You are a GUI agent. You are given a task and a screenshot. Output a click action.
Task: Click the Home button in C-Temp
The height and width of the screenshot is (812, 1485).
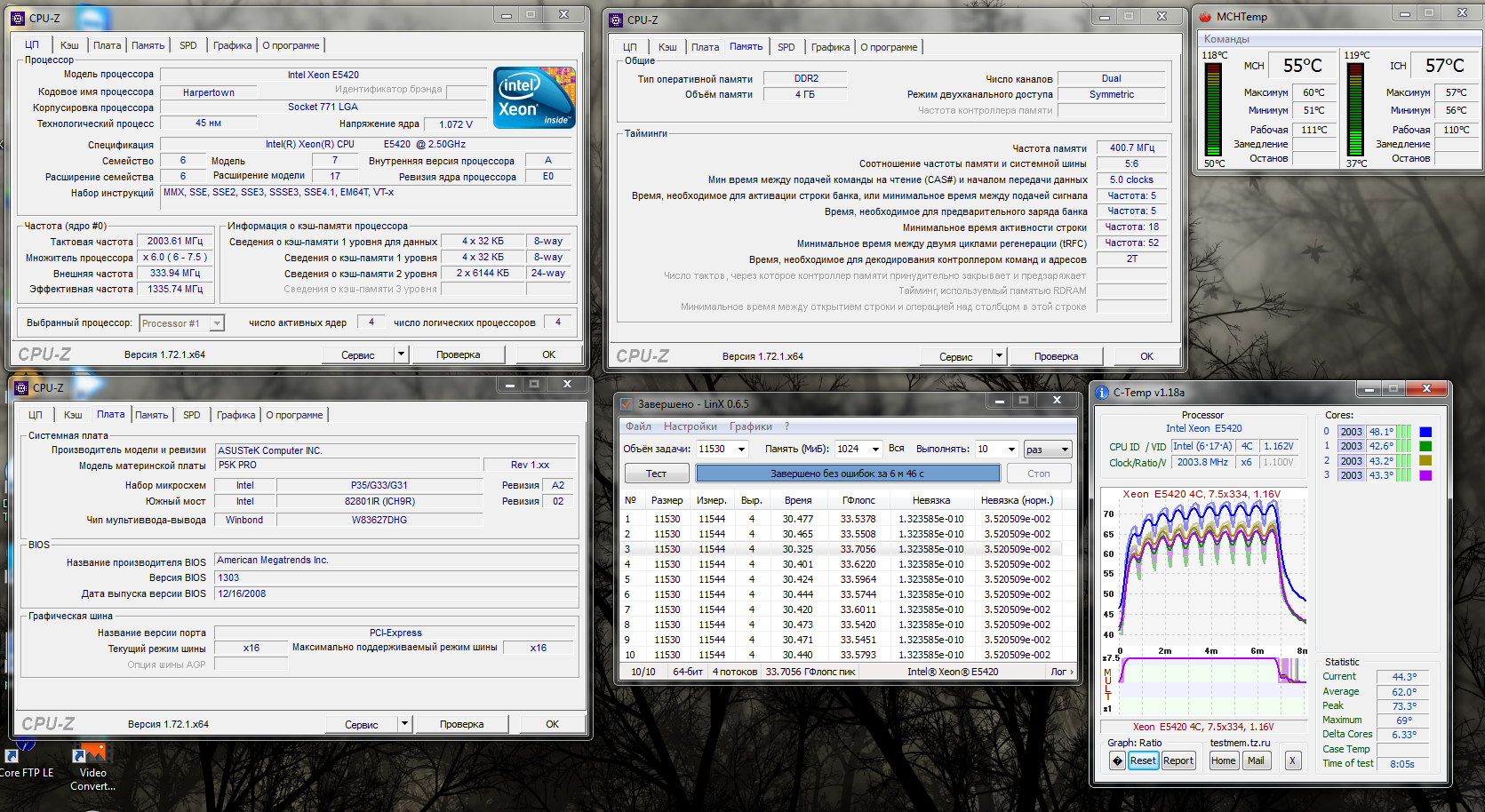click(x=1224, y=760)
